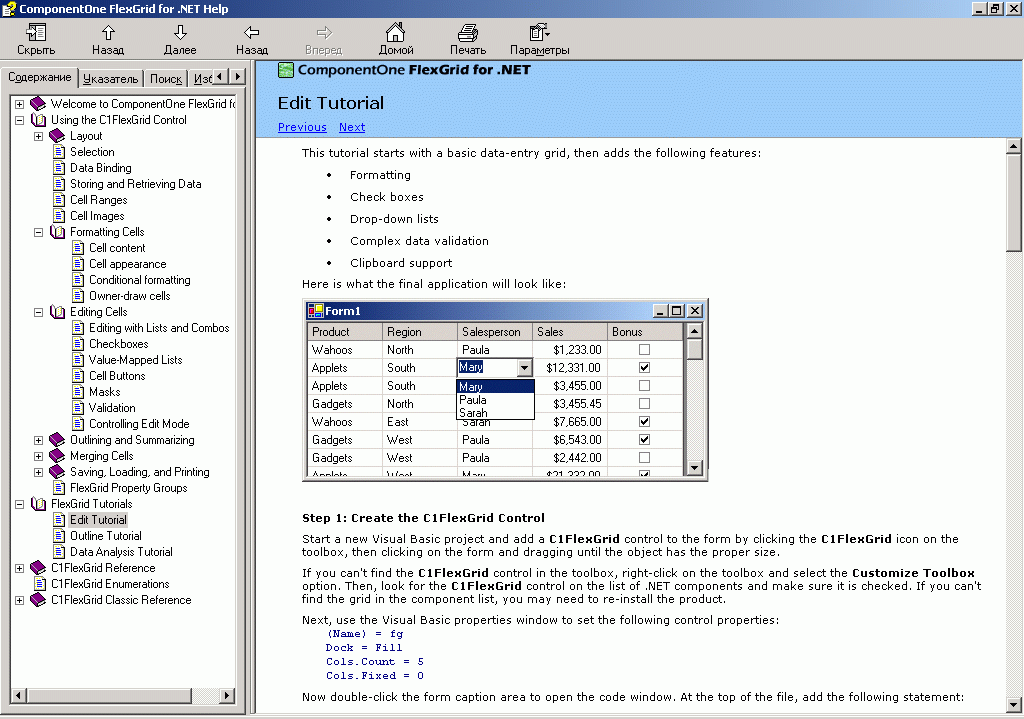Click the disabled Вперед forward icon
Viewport: 1024px width, 719px height.
pos(324,32)
